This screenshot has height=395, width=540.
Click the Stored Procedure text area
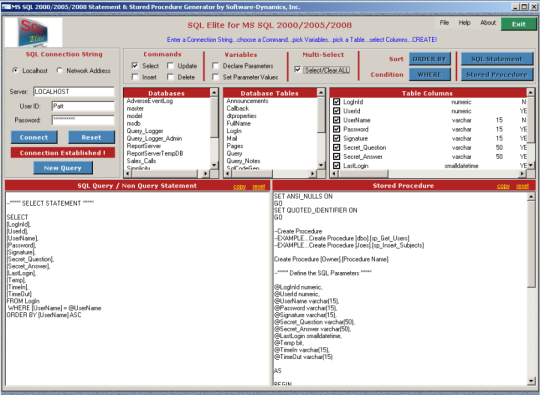click(x=400, y=288)
